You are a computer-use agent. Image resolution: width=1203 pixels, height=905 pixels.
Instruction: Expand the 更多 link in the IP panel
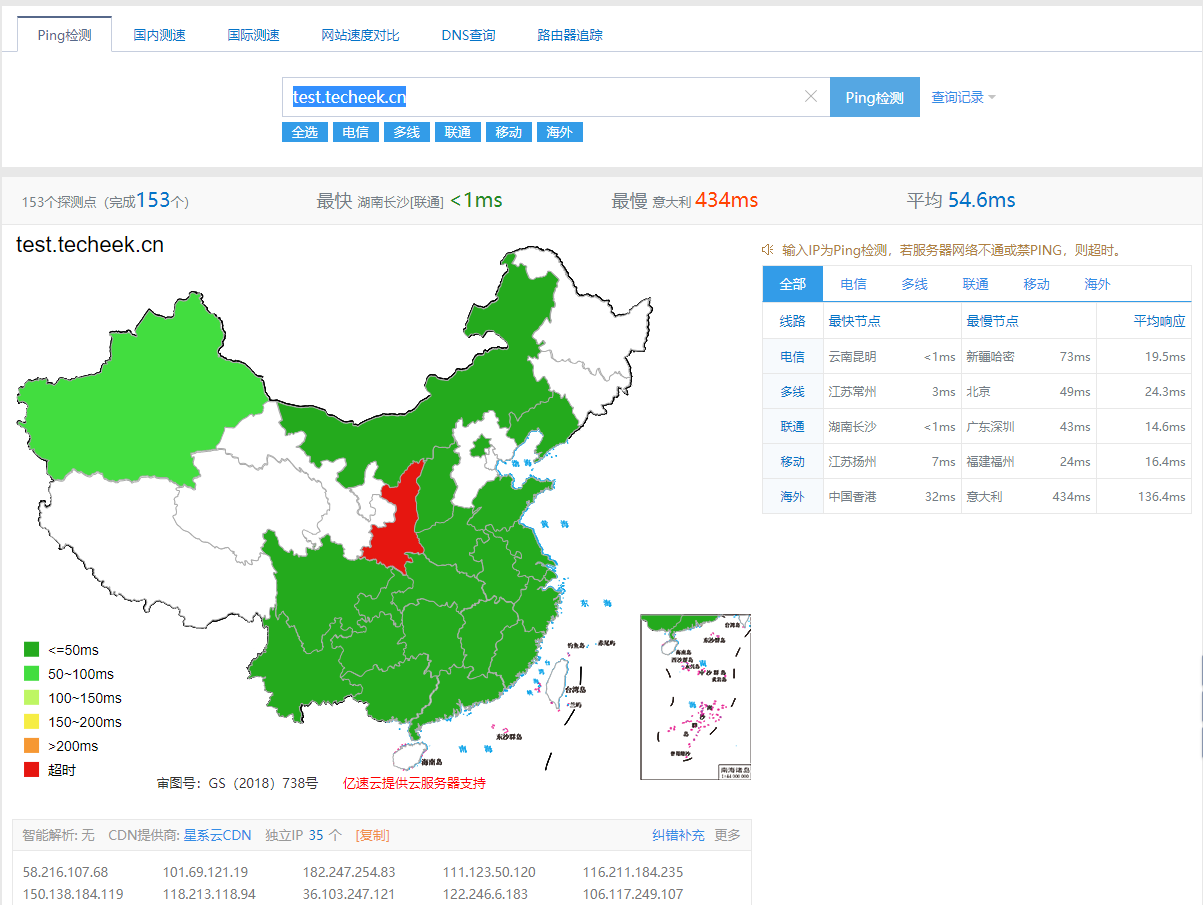coord(727,835)
